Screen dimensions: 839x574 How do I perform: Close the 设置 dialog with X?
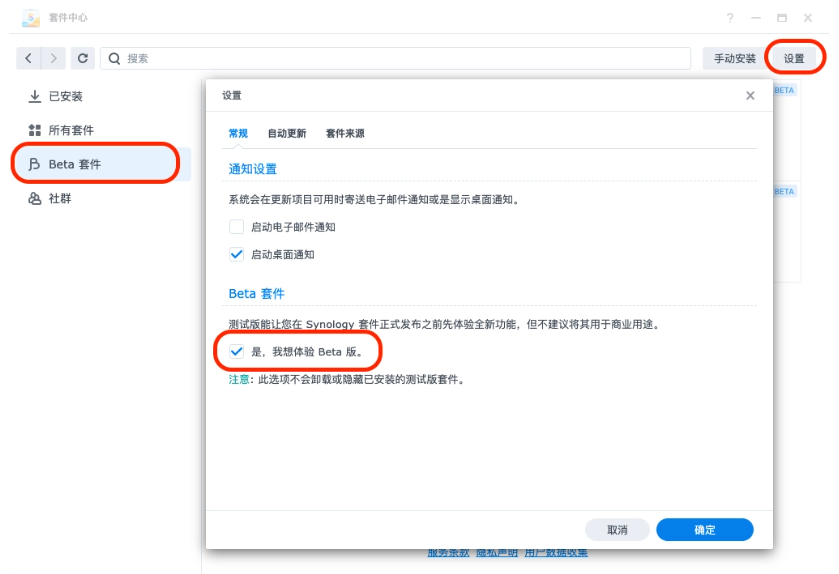750,96
